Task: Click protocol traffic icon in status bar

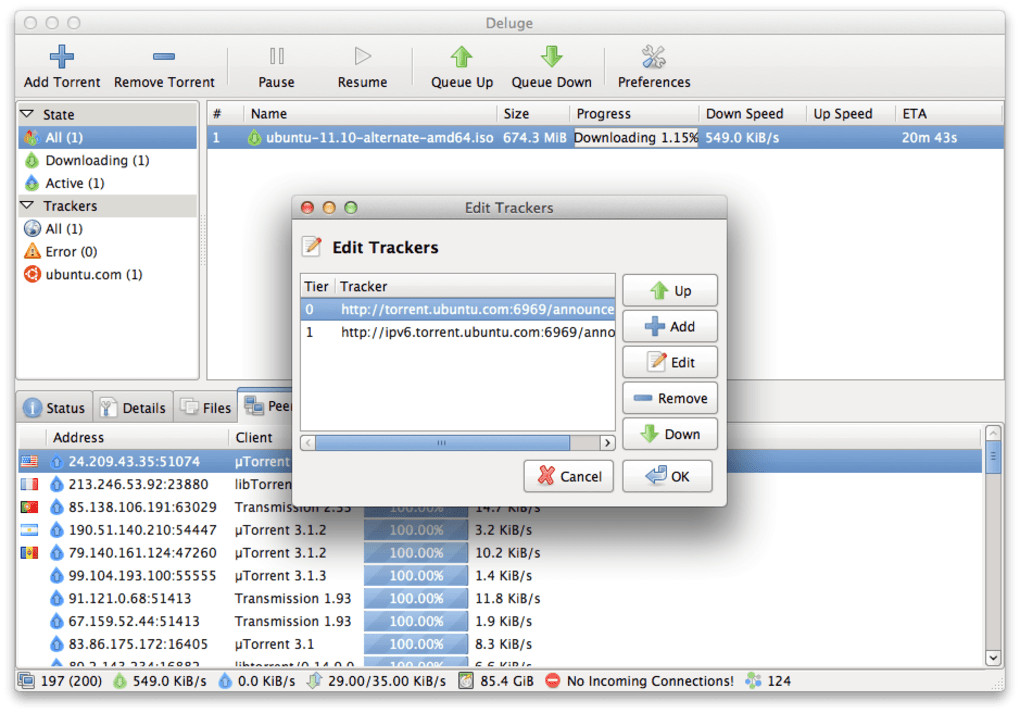Action: pyautogui.click(x=315, y=680)
